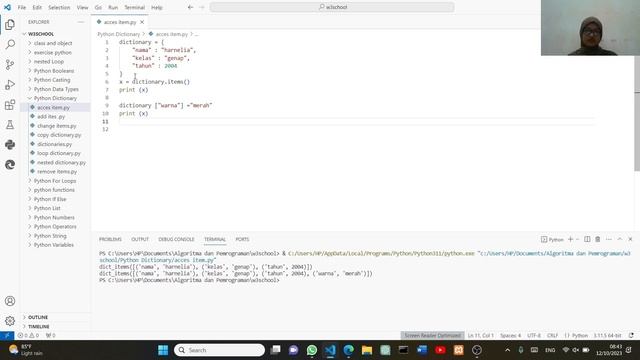The image size is (640, 360).
Task: Select the Python interpreter 3.11.5 64-bit
Action: point(607,336)
